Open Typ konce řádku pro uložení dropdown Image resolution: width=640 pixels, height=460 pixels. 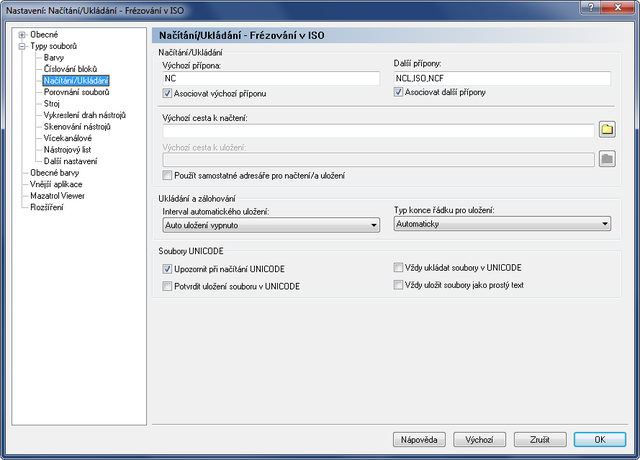[x=502, y=224]
